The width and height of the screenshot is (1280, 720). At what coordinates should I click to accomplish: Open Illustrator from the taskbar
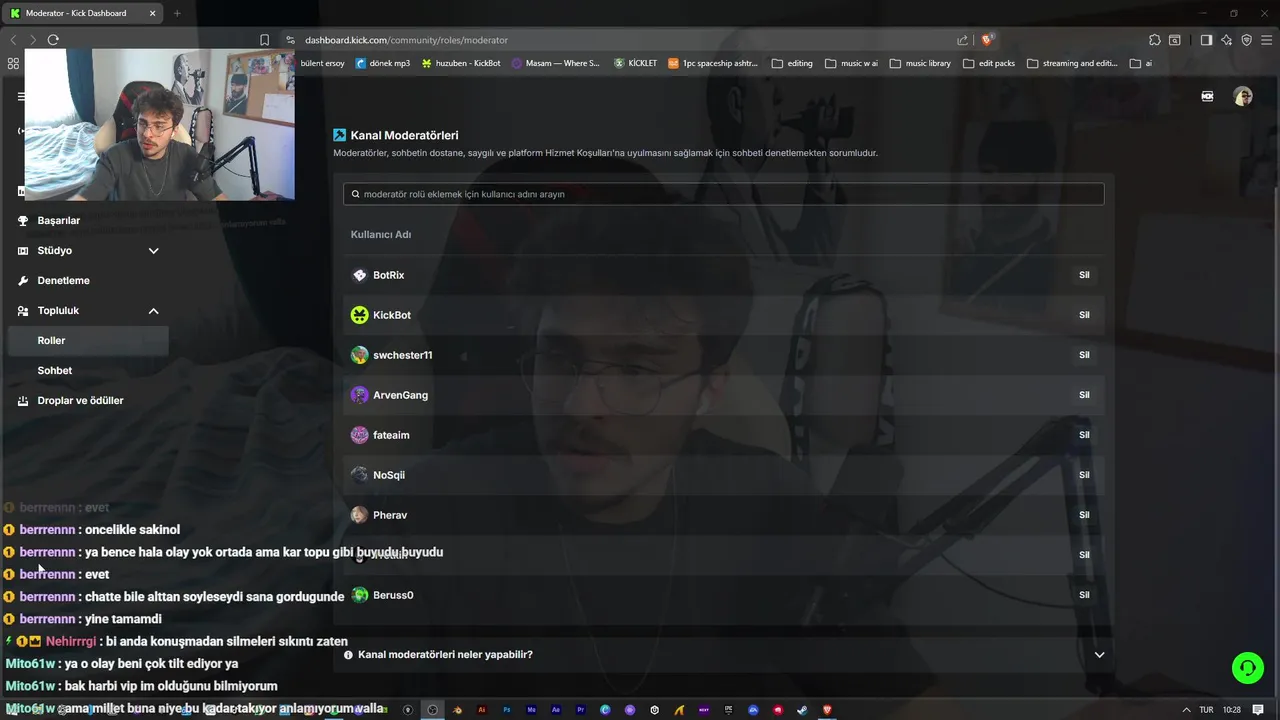click(482, 710)
